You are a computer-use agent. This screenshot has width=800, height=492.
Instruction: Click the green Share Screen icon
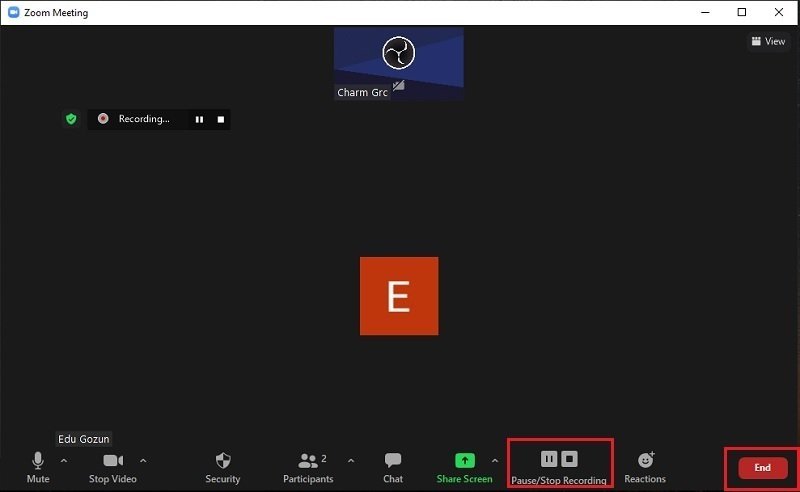464,461
